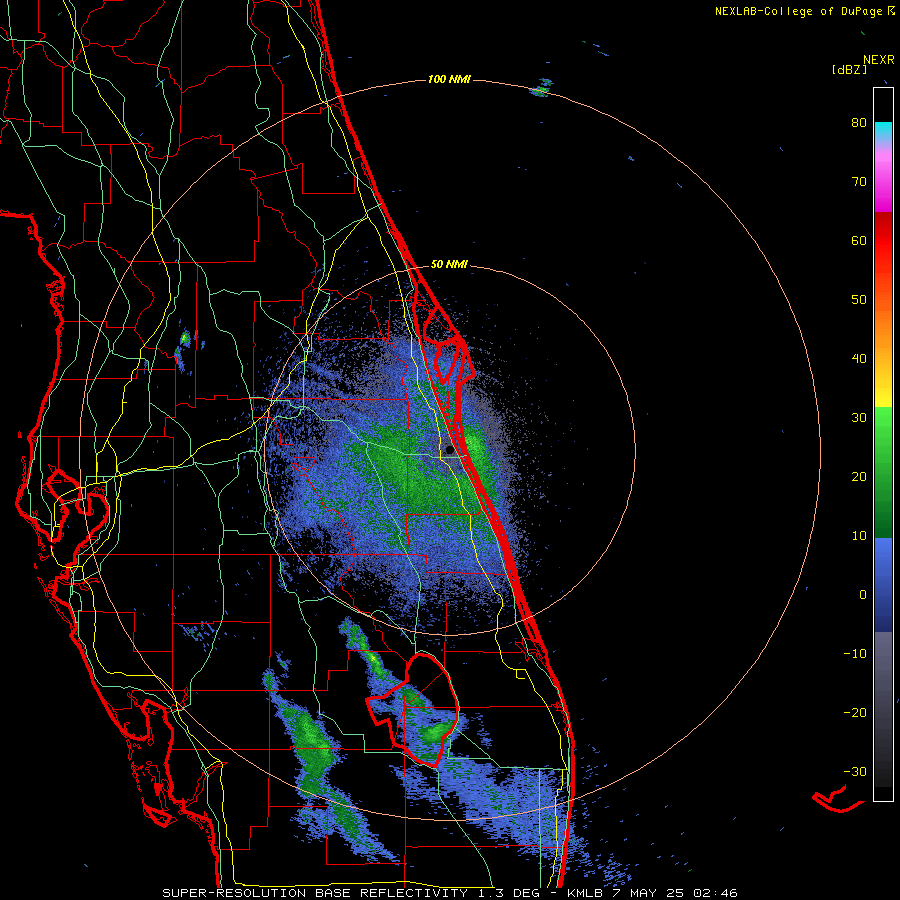
Task: Click the -20 dBZ scale label
Action: pyautogui.click(x=855, y=712)
